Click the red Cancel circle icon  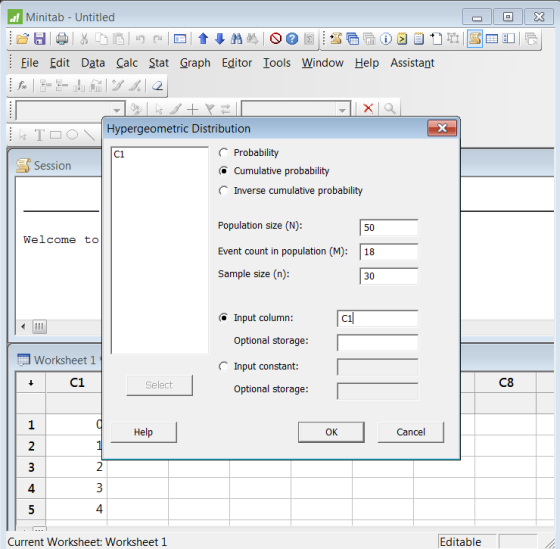[x=275, y=39]
